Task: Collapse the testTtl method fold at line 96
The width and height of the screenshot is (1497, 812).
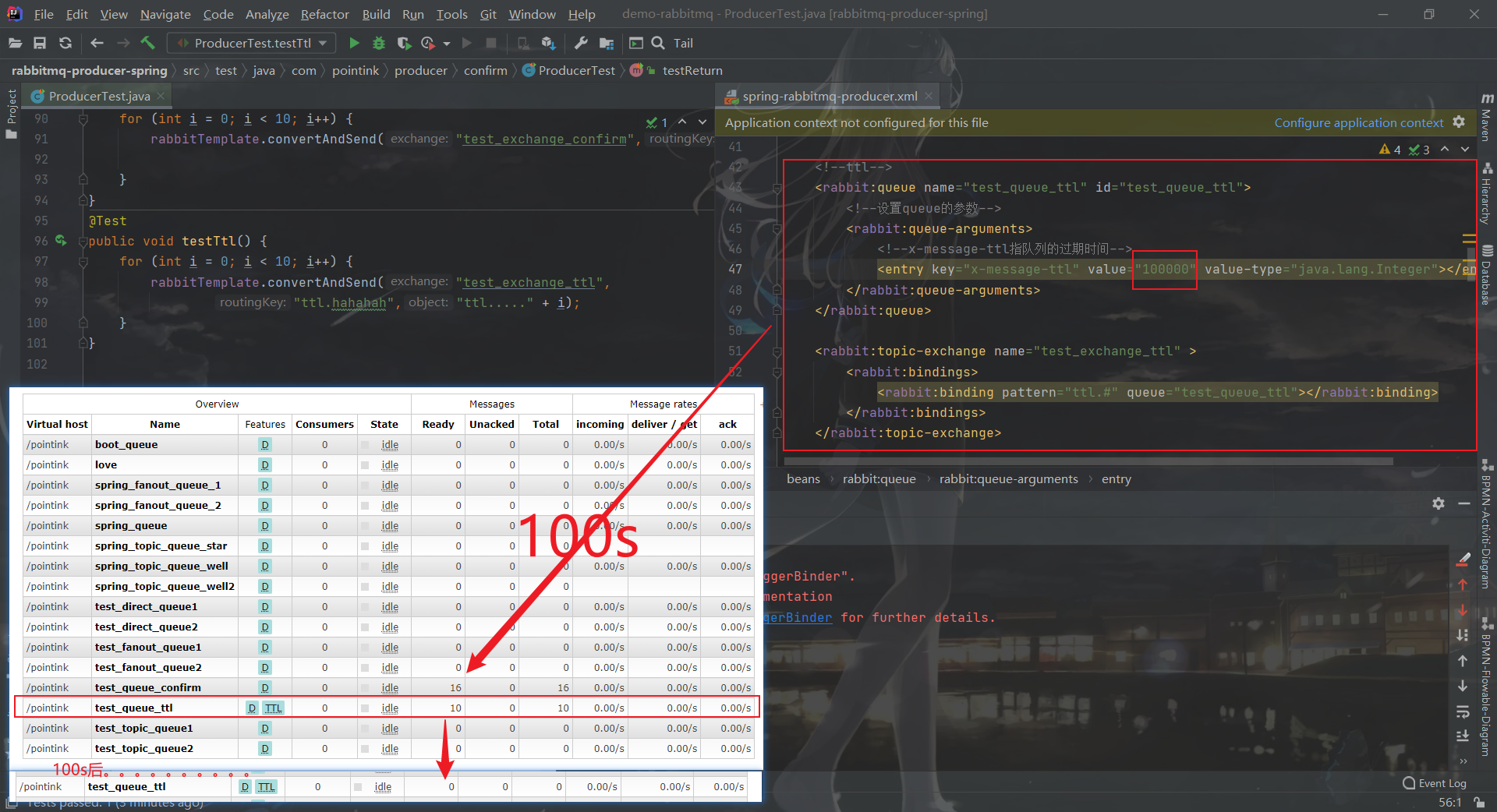Action: [83, 242]
